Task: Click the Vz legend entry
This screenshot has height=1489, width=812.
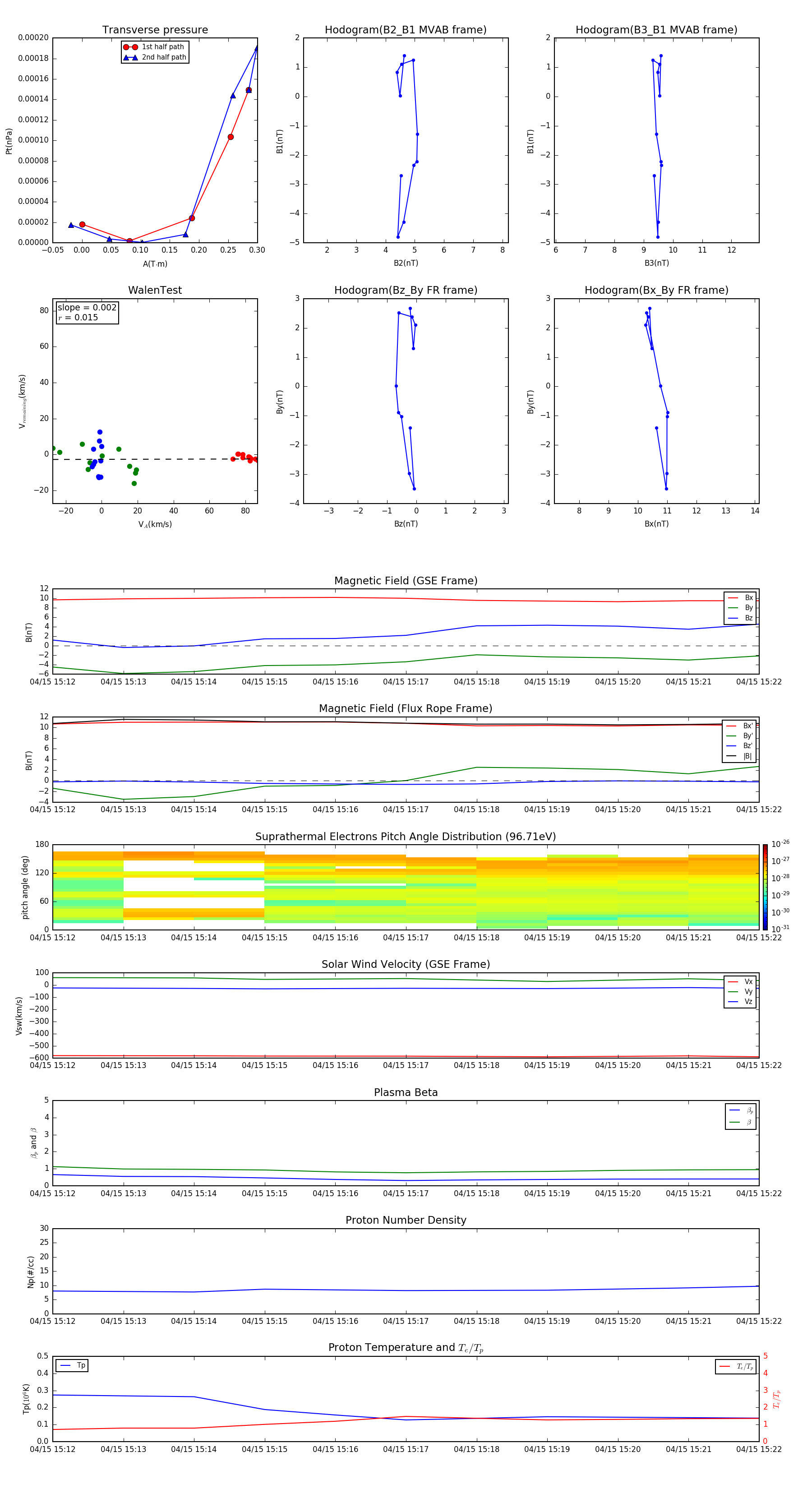Action: click(740, 1001)
